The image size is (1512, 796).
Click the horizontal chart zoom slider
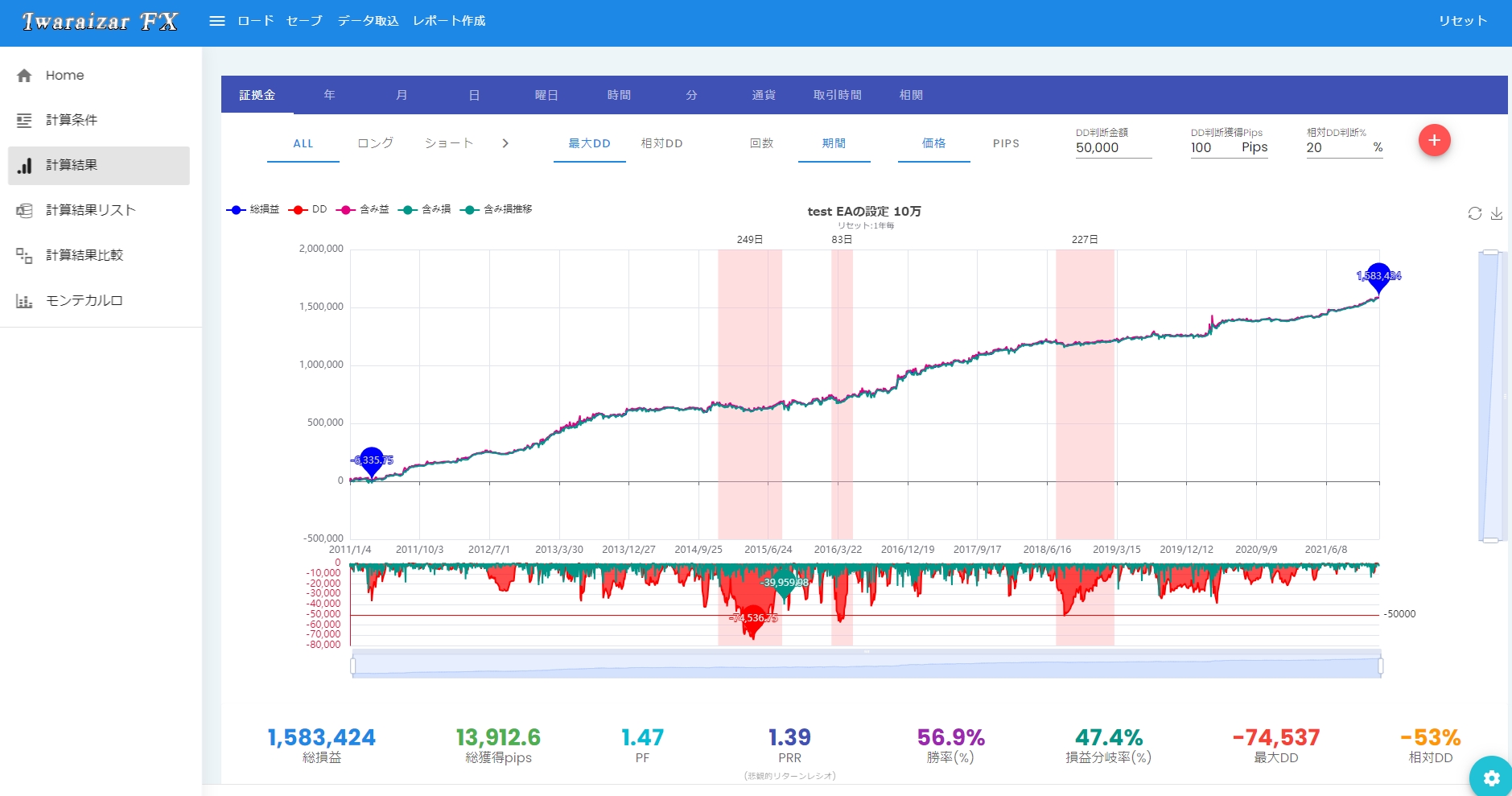coord(866,666)
